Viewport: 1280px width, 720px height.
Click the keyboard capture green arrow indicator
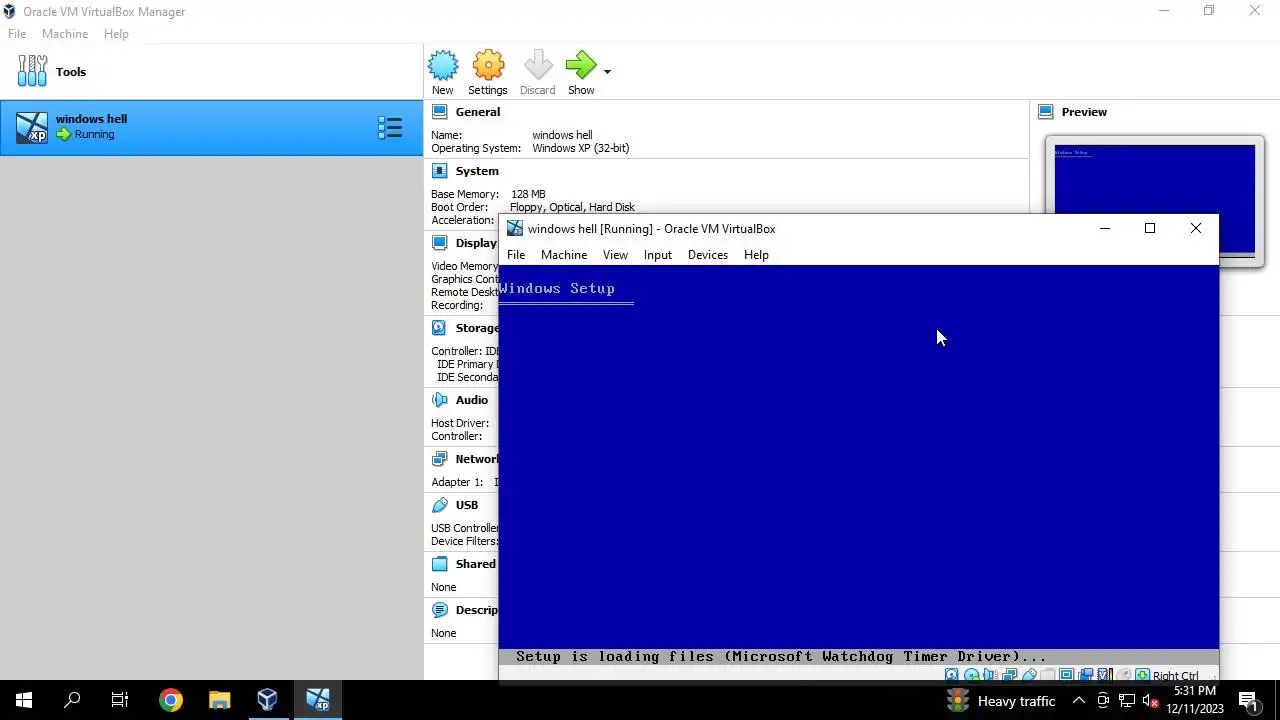point(1142,675)
